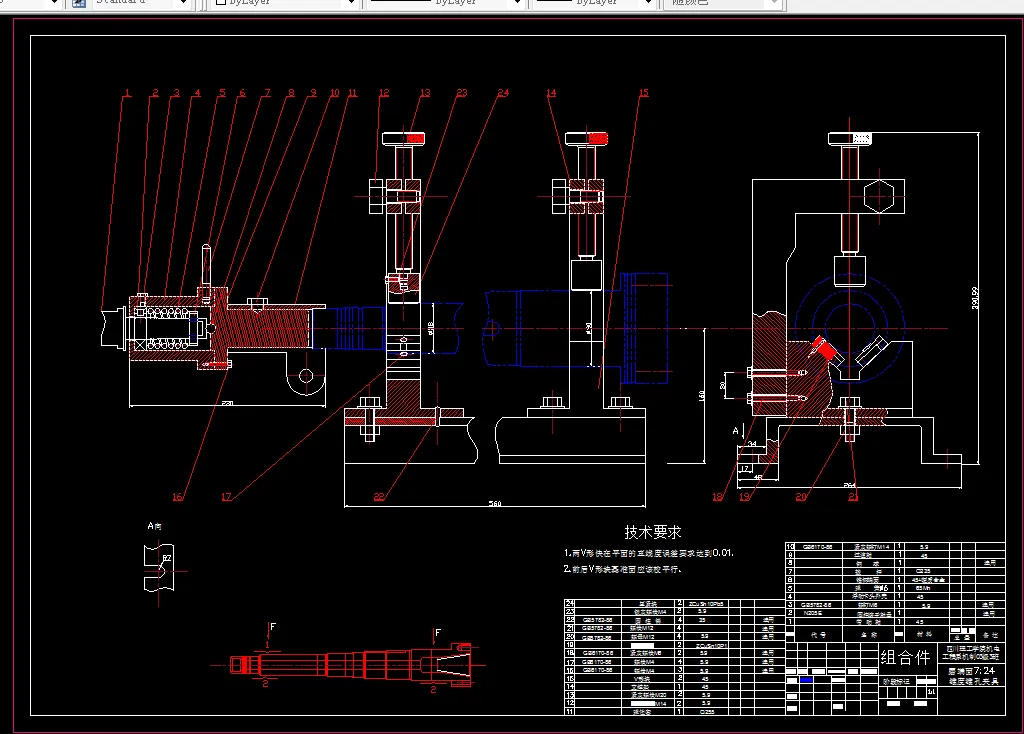
Task: Select part balloon number 19
Action: click(744, 497)
